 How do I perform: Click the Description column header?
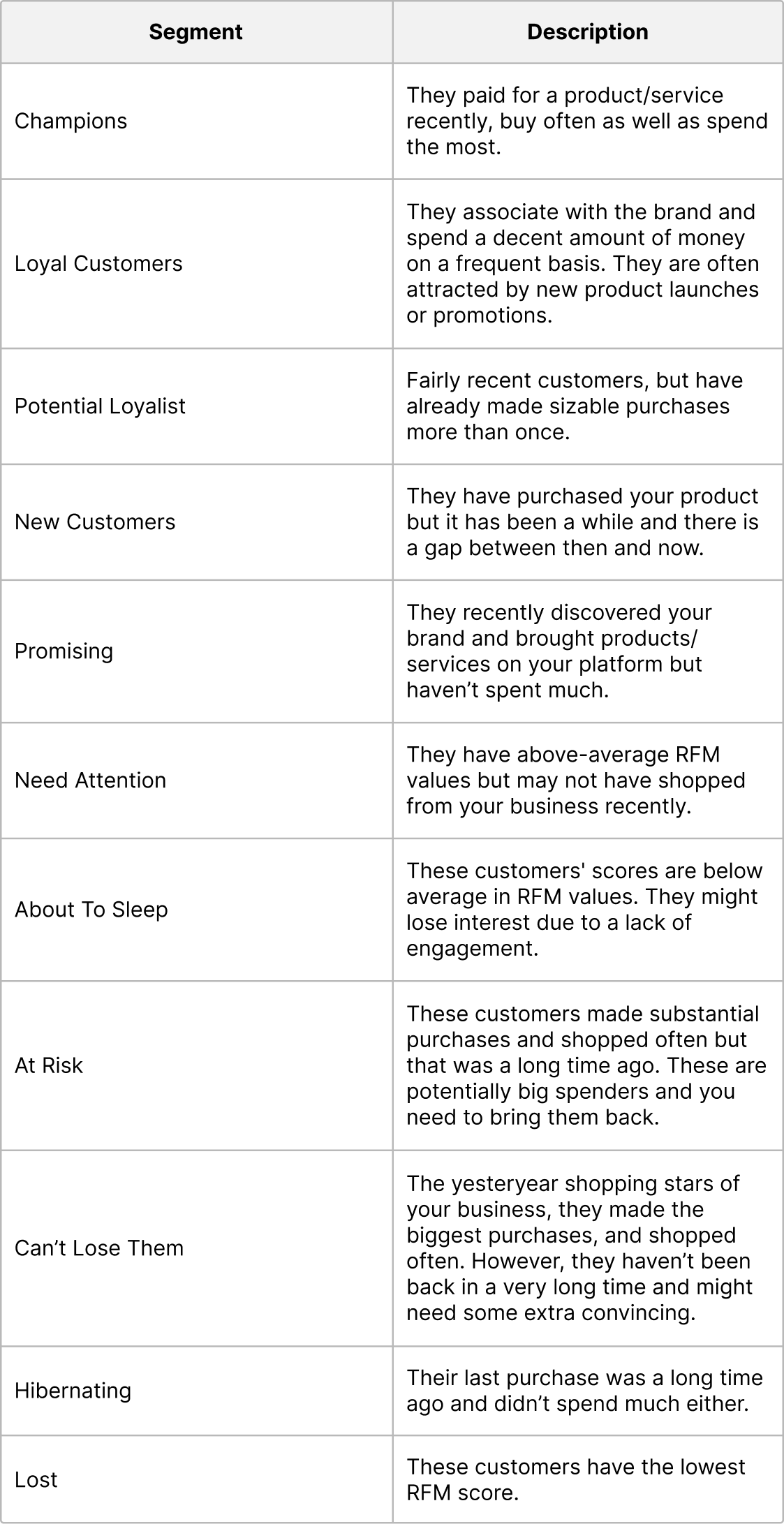(587, 32)
